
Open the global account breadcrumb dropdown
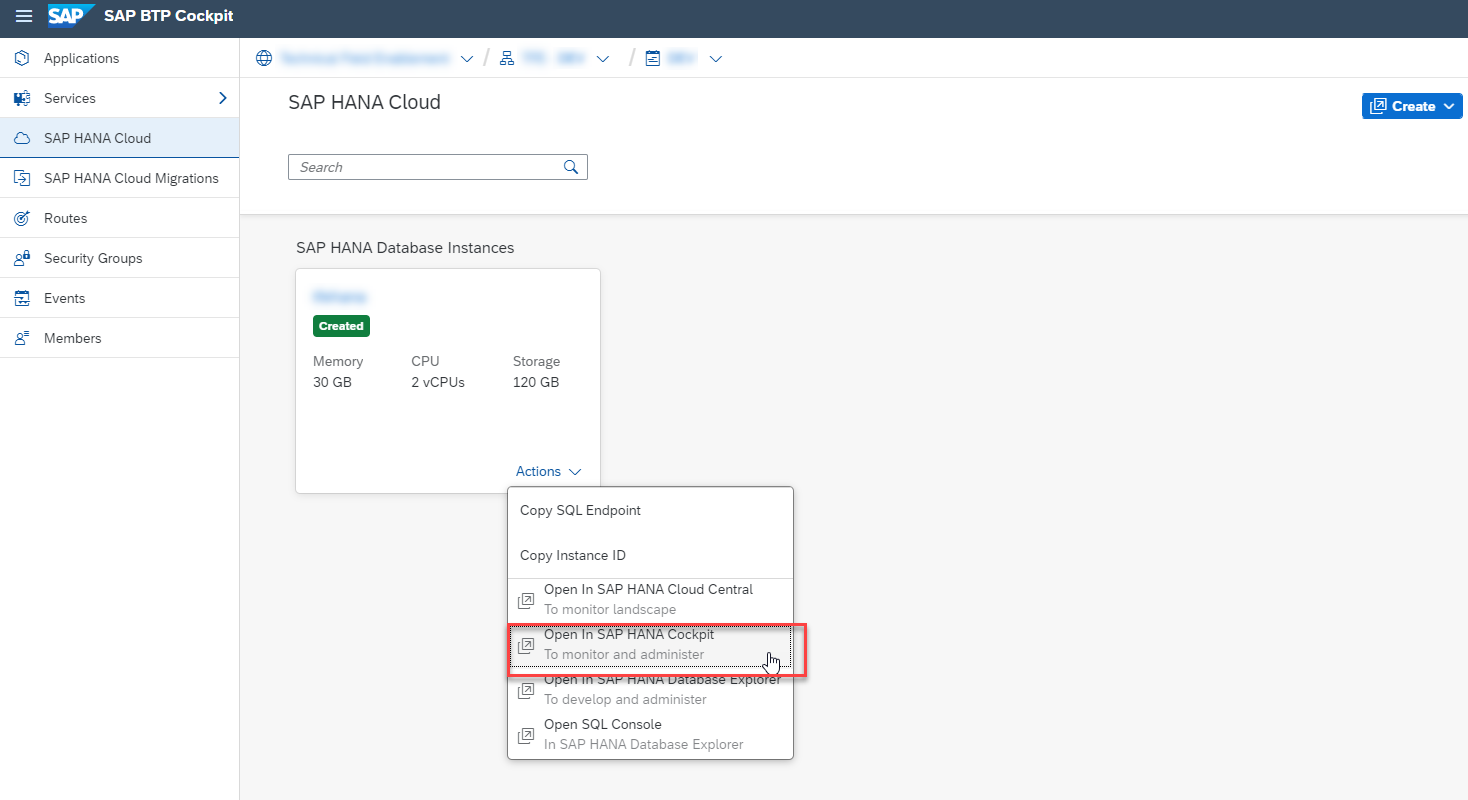click(466, 59)
